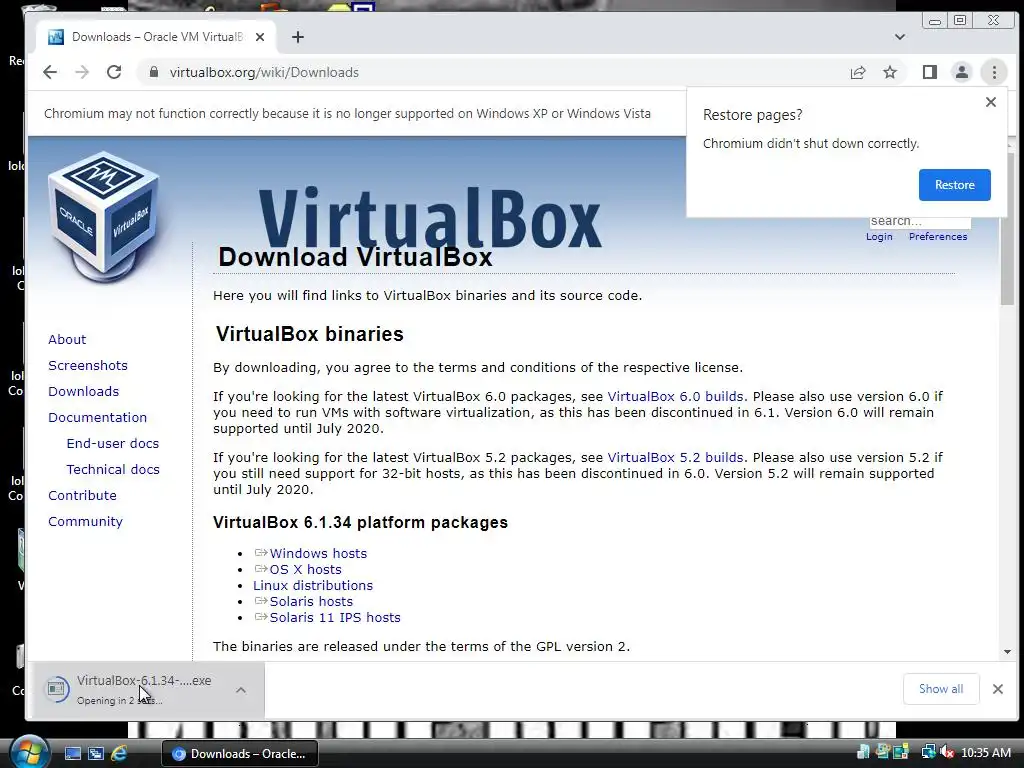Go to Screenshots in the sidebar
Image resolution: width=1024 pixels, height=768 pixels.
point(88,366)
